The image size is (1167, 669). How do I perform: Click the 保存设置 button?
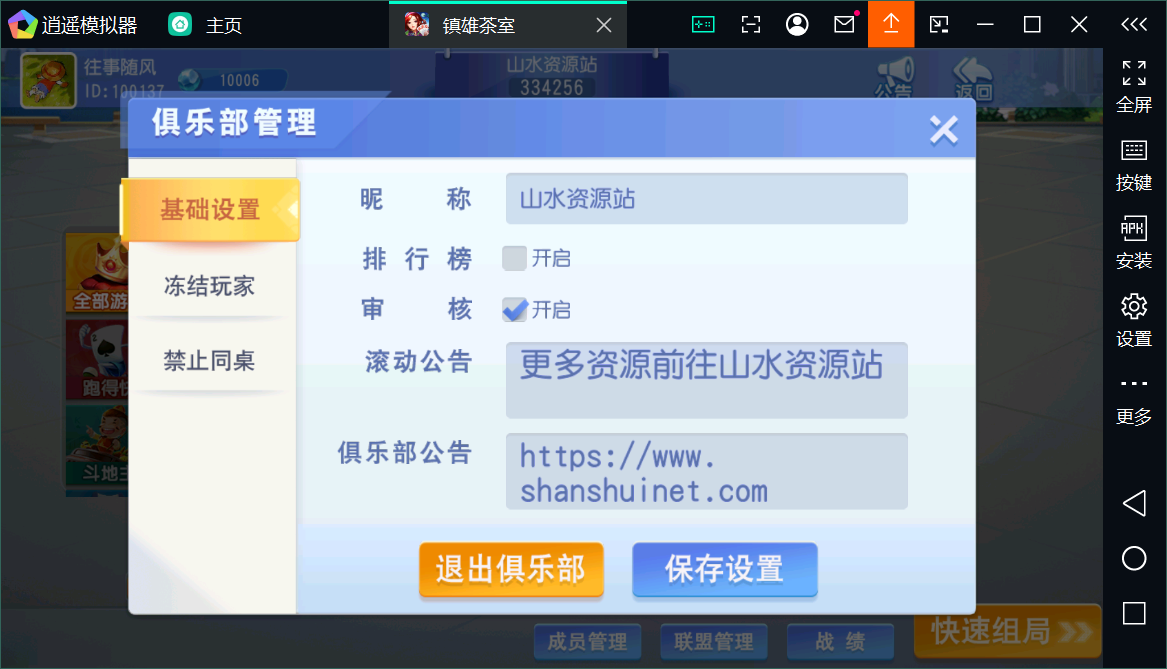pyautogui.click(x=724, y=569)
